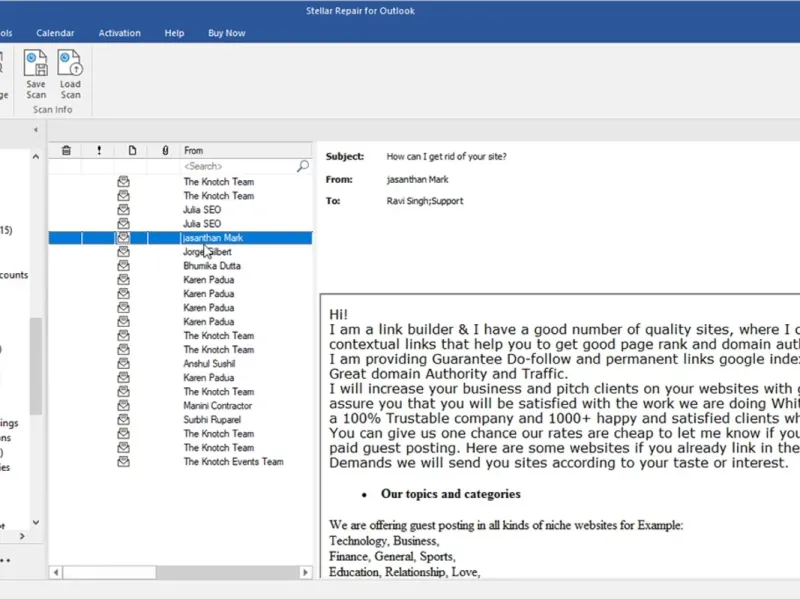Click envelope icon of jasanthan Mark row

tap(123, 237)
